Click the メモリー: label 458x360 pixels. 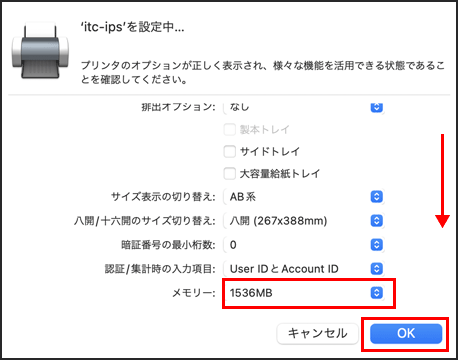pos(194,293)
